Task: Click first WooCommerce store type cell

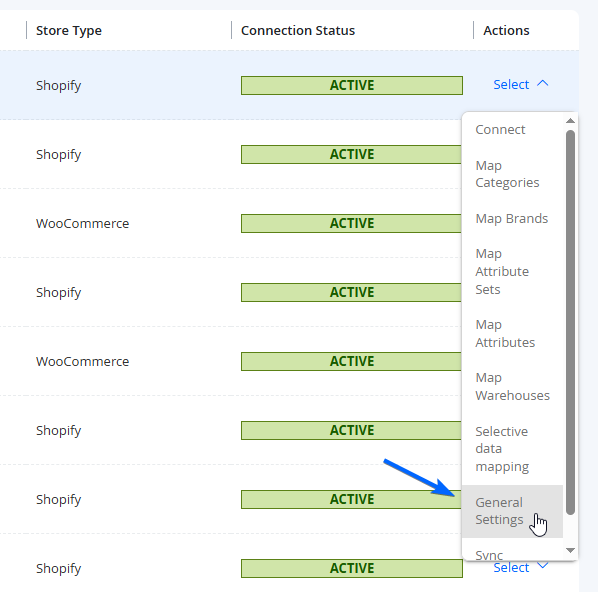Action: pyautogui.click(x=82, y=224)
